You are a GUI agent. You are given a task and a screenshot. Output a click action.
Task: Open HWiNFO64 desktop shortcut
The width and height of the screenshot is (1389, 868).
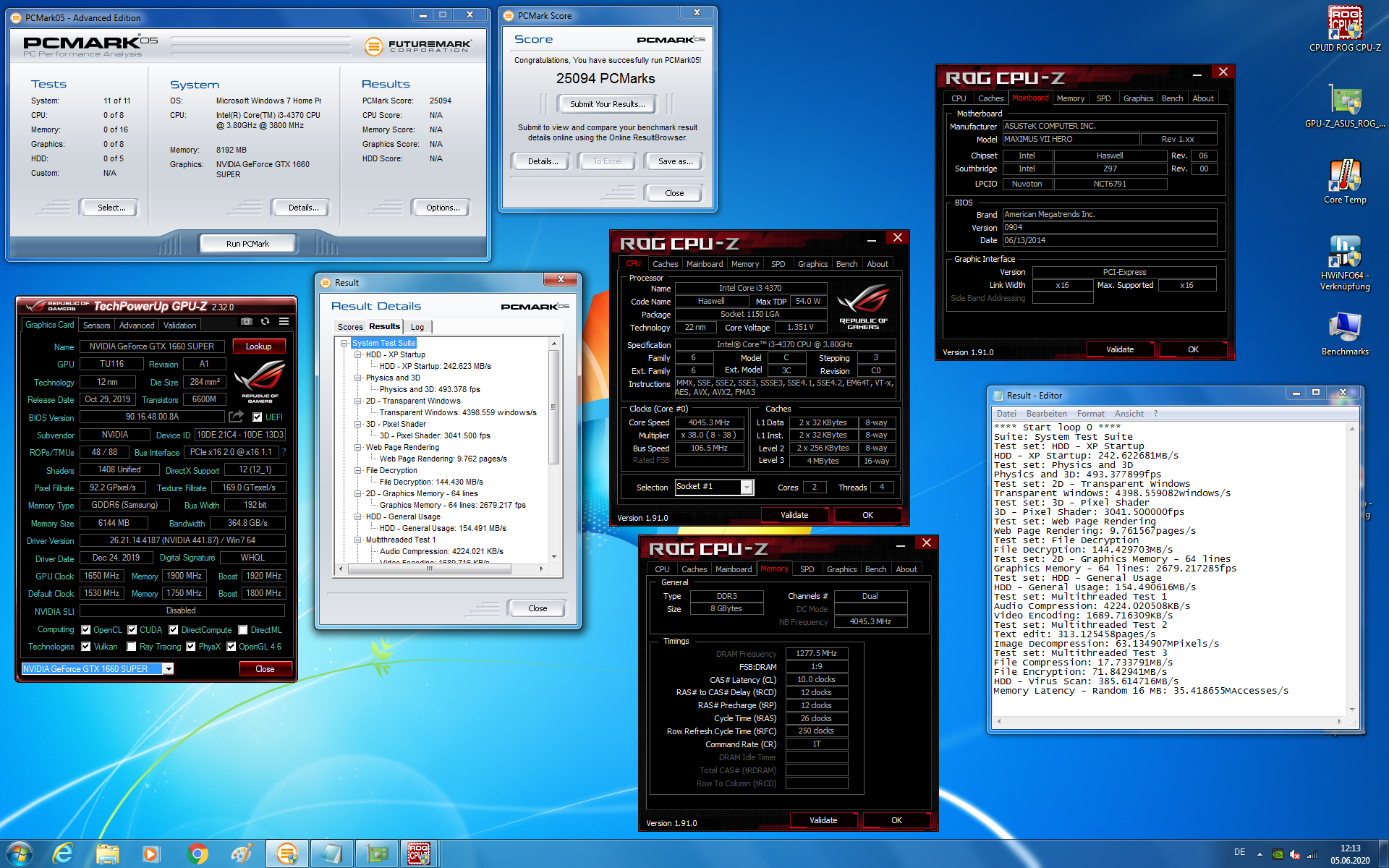point(1344,263)
